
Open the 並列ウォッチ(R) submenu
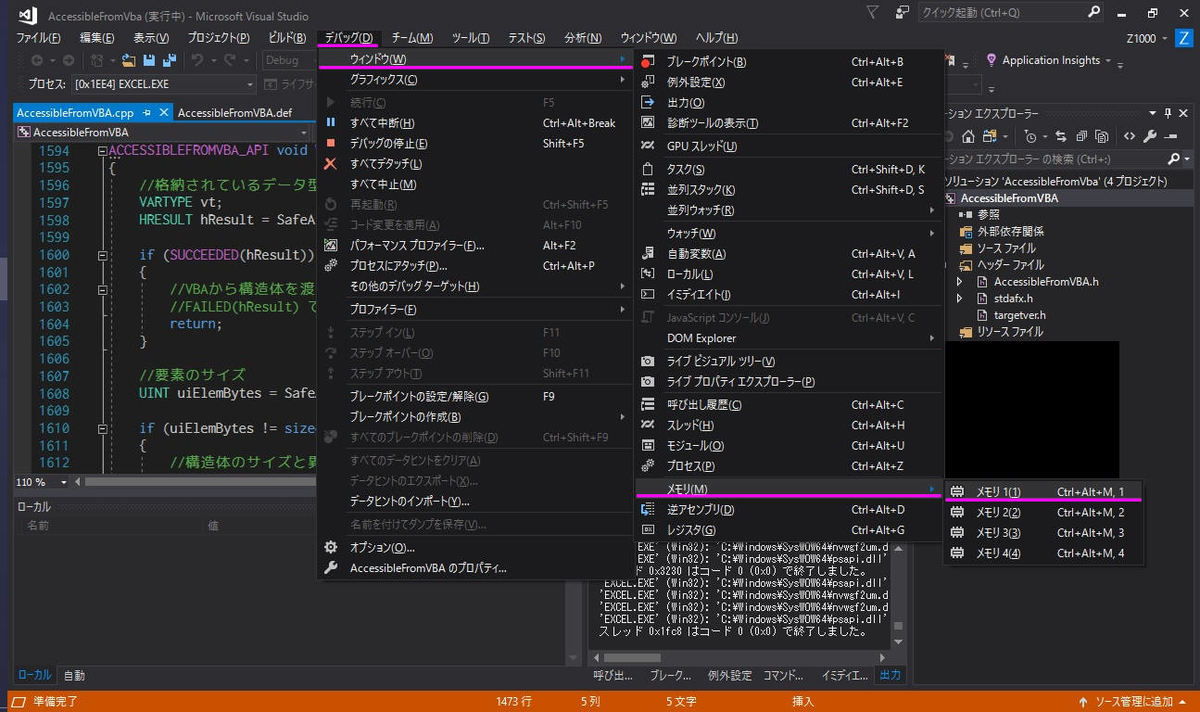tap(789, 210)
